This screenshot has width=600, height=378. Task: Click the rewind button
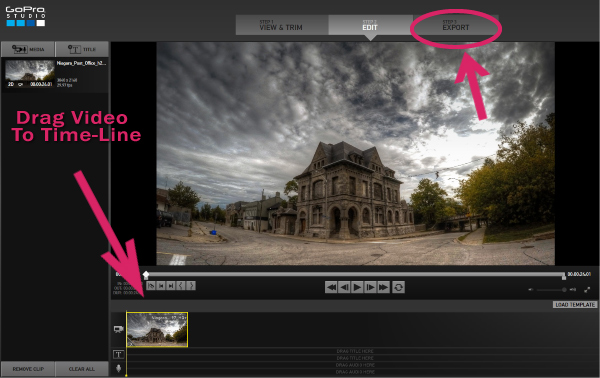331,287
